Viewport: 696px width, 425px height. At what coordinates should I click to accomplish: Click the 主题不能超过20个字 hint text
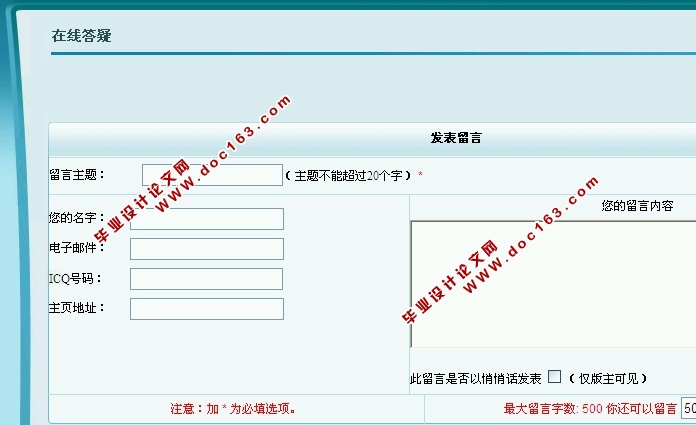click(x=348, y=176)
